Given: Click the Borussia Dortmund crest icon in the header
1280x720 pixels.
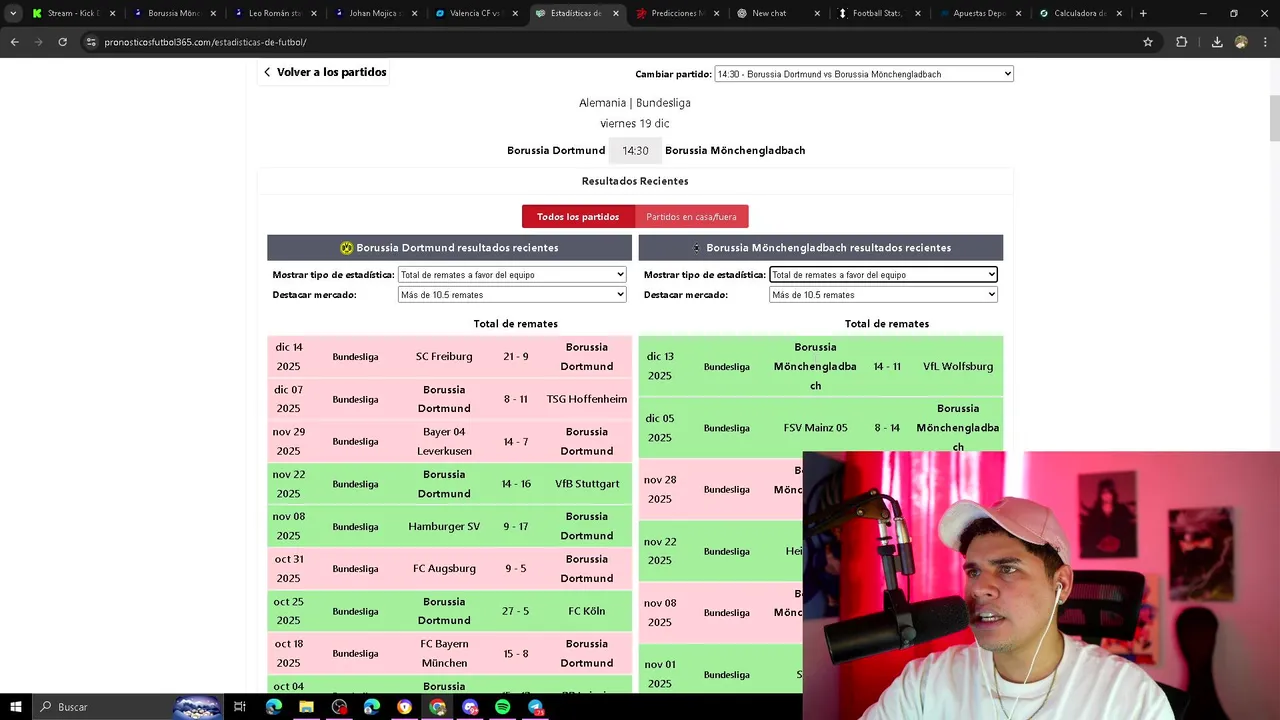Looking at the screenshot, I should tap(346, 248).
